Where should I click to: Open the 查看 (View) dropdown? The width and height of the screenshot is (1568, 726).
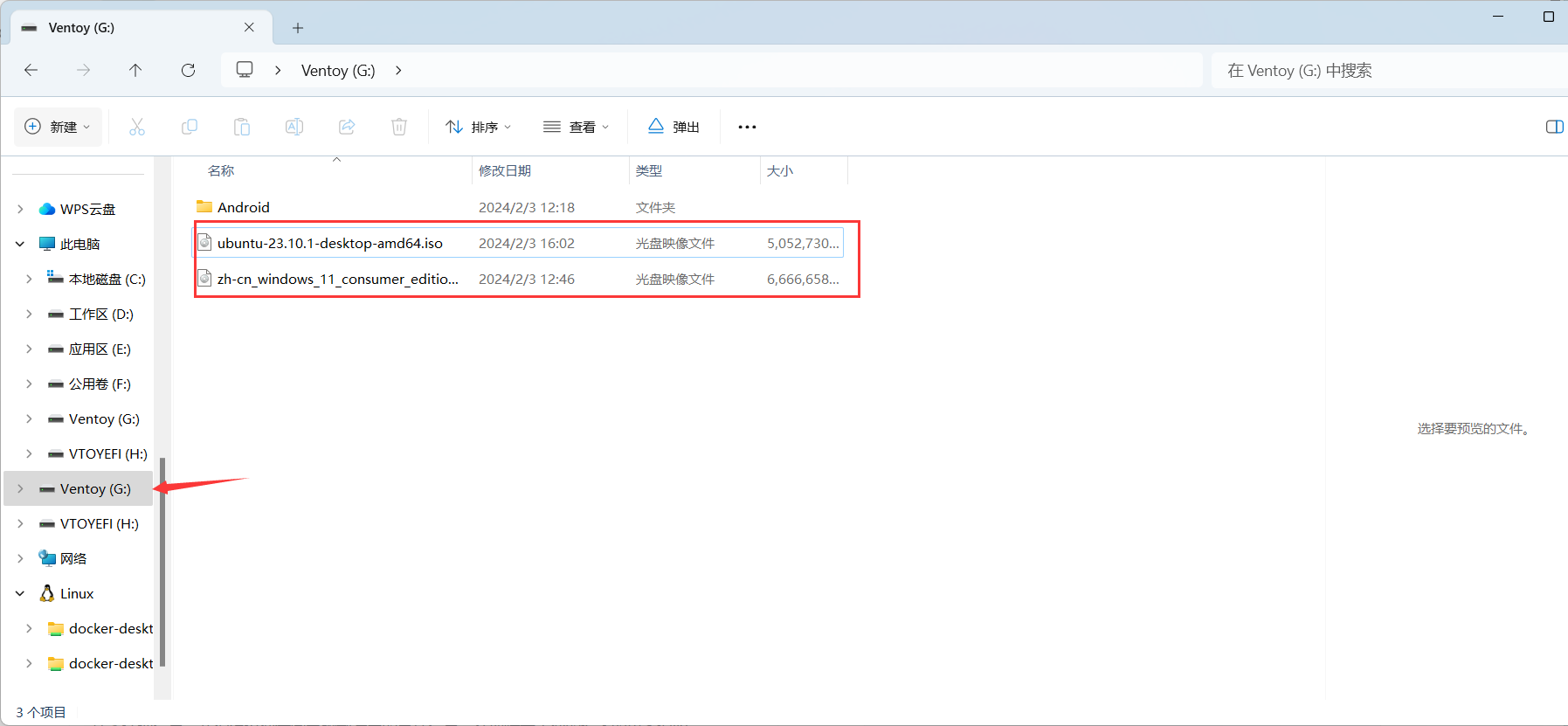(x=576, y=127)
